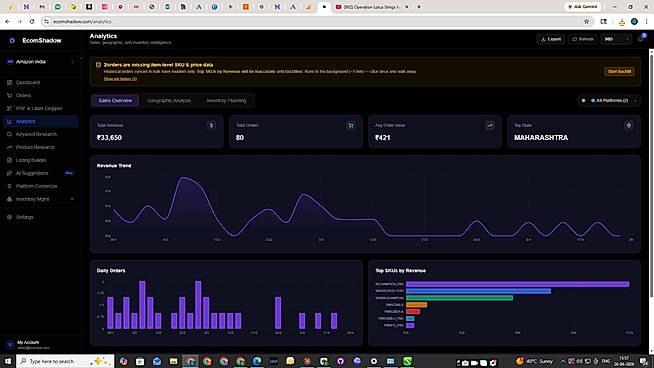
Task: Open File Explorer from the taskbar
Action: click(173, 361)
